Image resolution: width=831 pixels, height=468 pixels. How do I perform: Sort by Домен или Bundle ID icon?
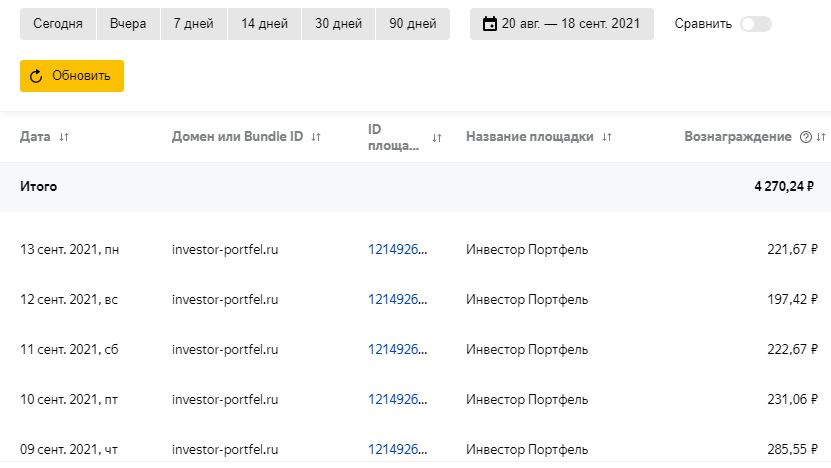(x=316, y=137)
